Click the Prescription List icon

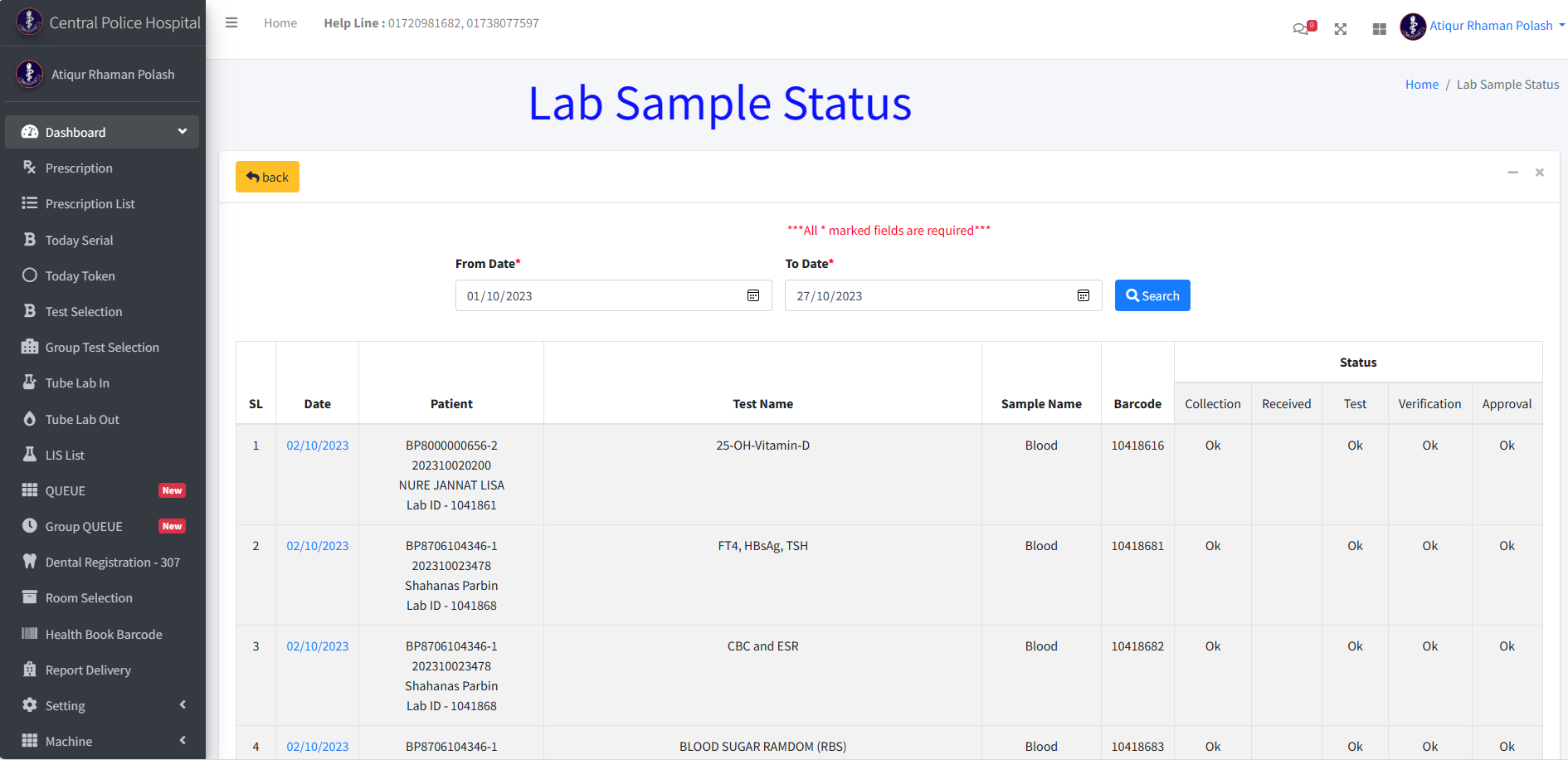(x=30, y=203)
